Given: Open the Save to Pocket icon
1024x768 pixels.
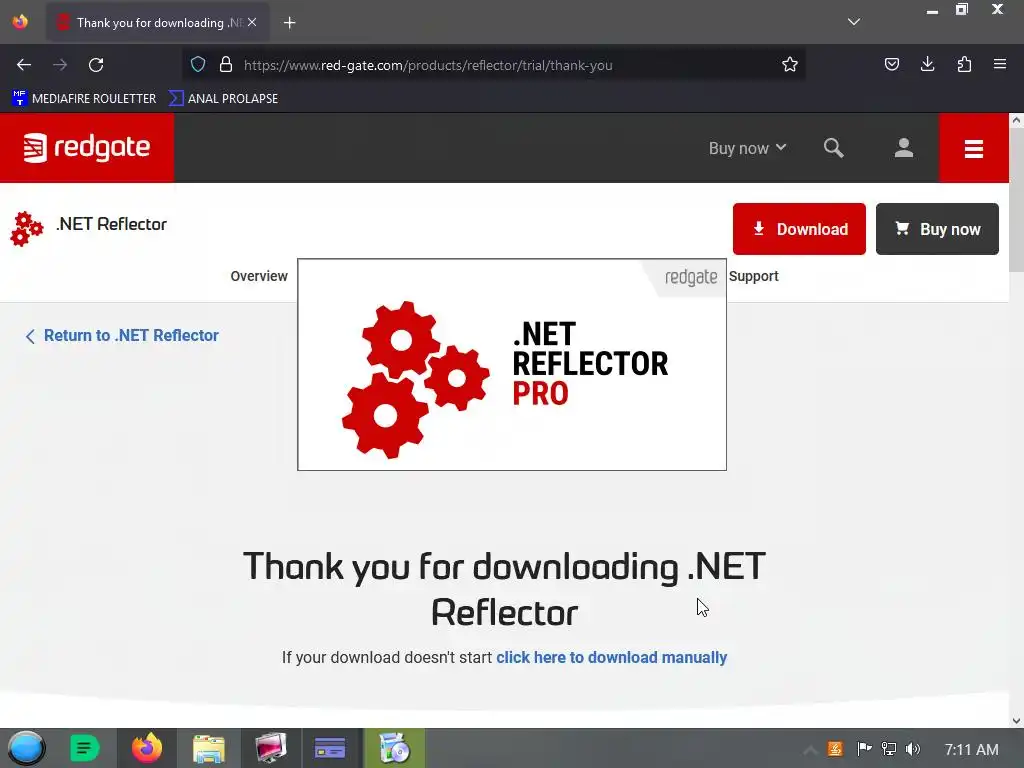Looking at the screenshot, I should [891, 64].
